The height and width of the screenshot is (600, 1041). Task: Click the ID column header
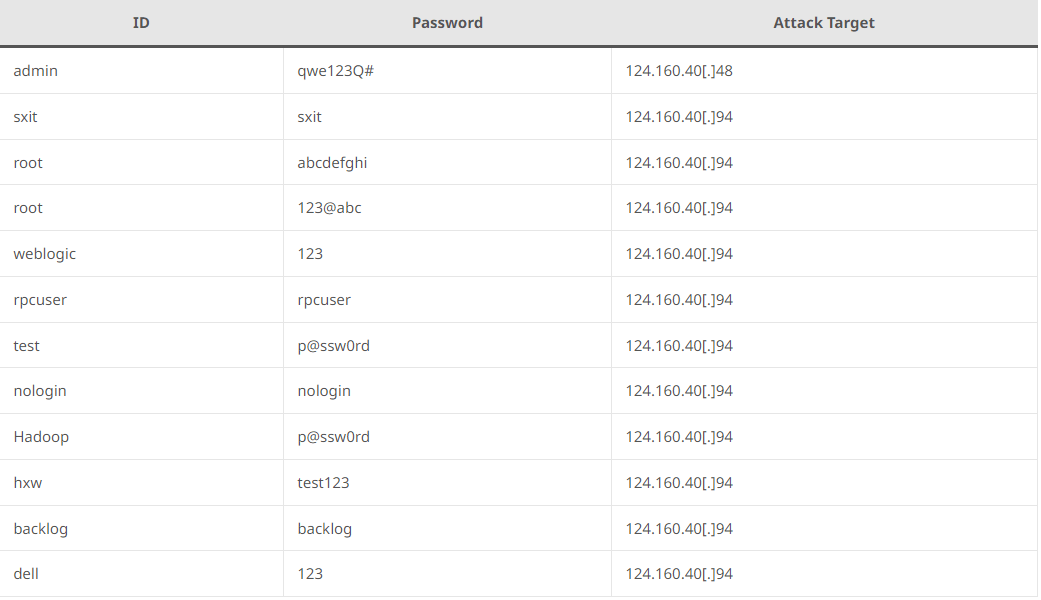click(141, 23)
